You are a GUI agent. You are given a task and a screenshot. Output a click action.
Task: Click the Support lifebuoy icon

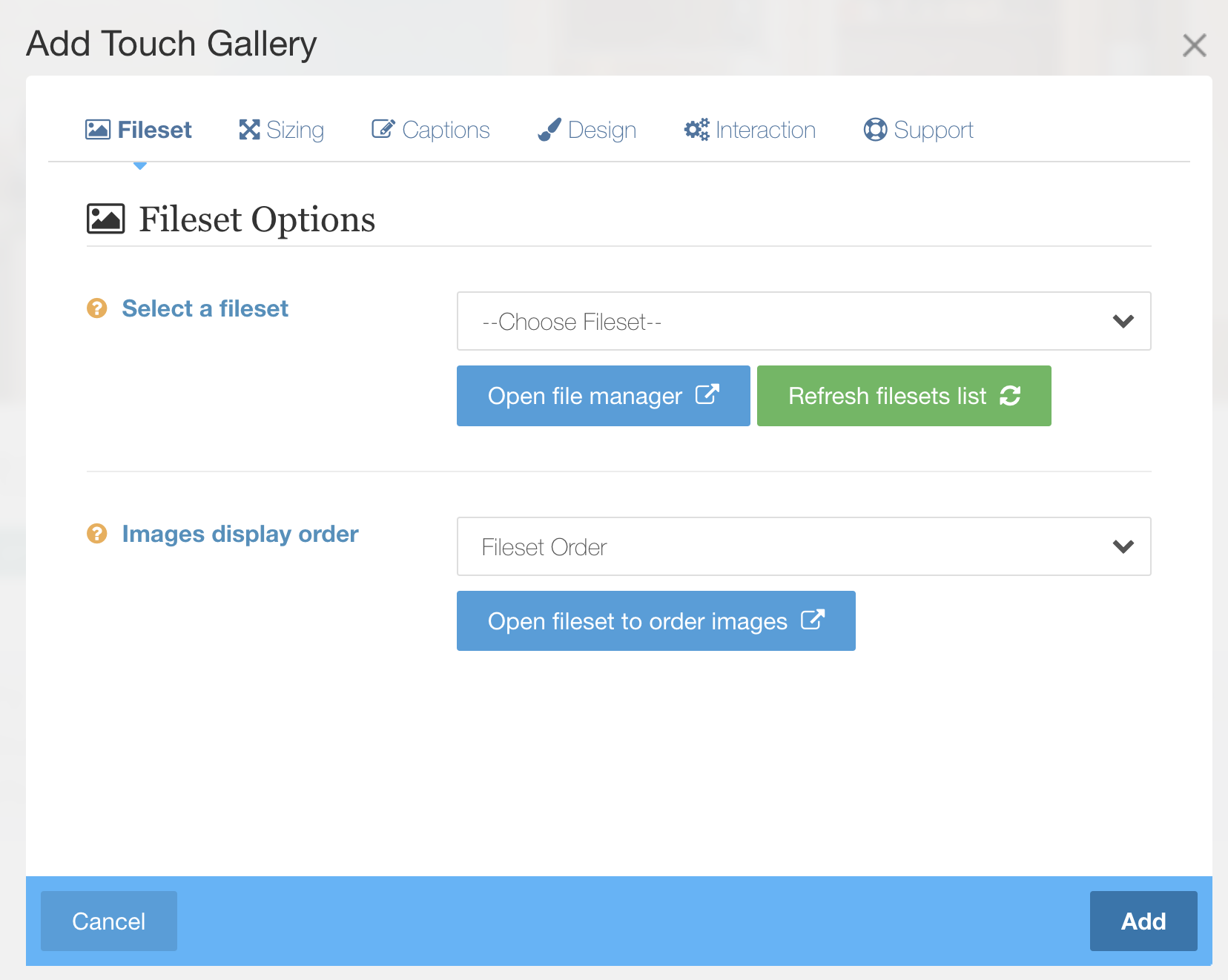click(875, 130)
